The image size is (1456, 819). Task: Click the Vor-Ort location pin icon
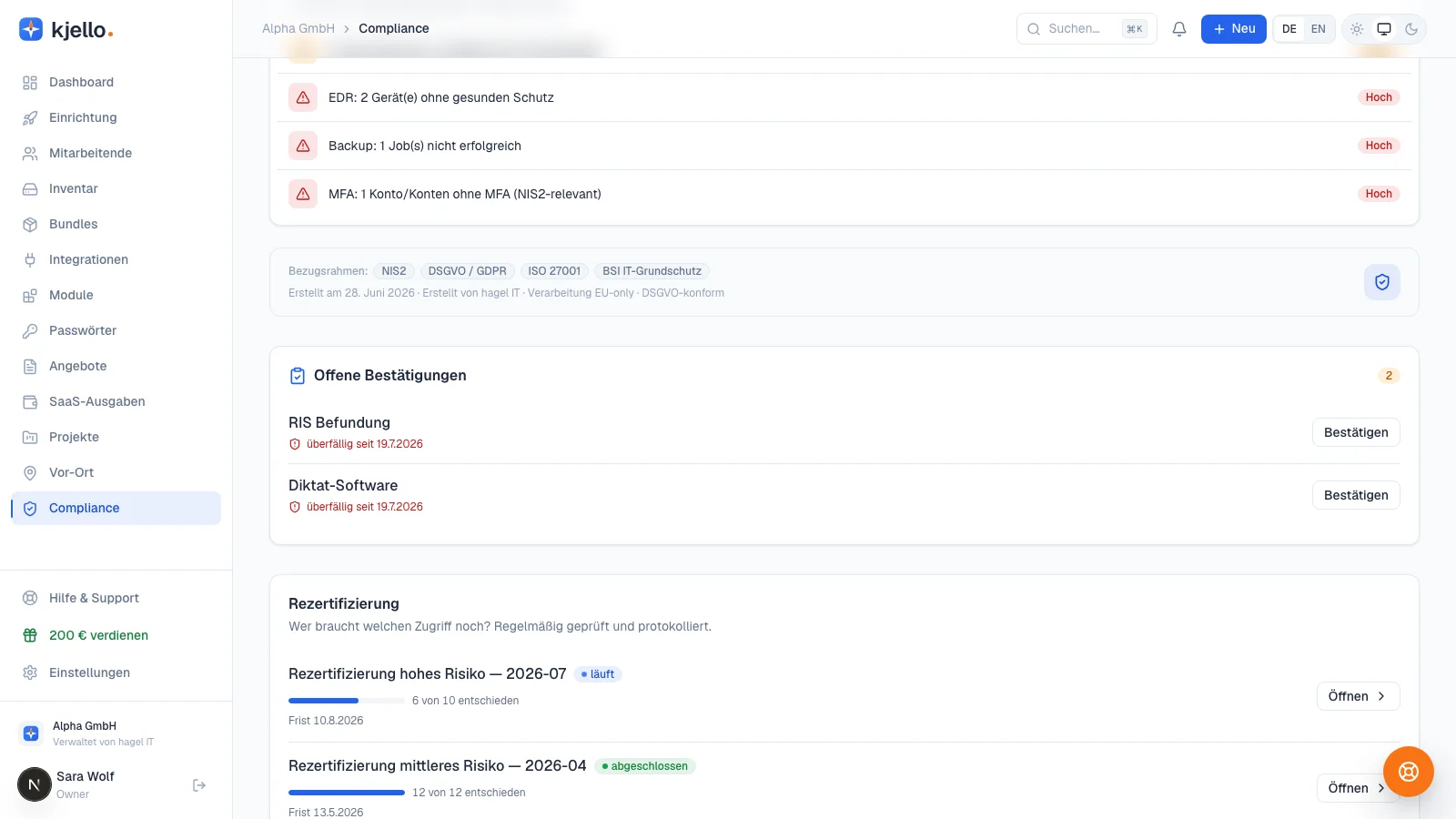(x=30, y=472)
